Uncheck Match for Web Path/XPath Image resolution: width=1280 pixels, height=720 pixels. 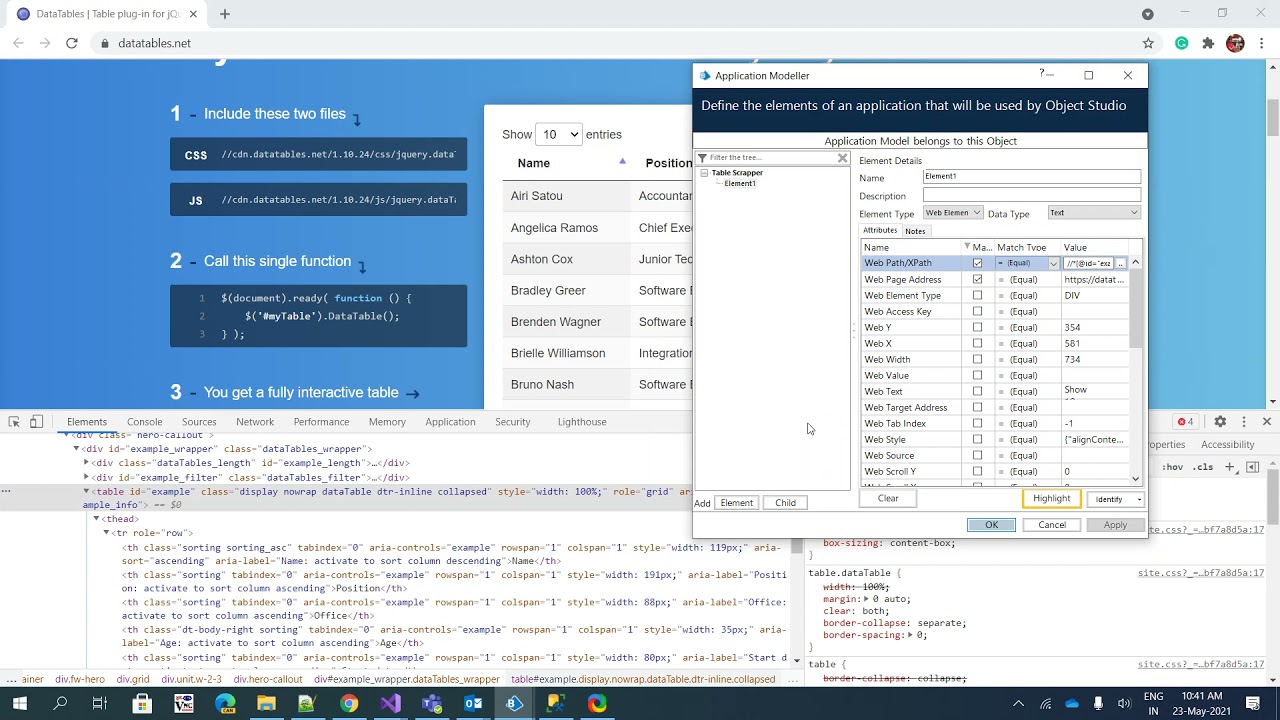point(977,263)
